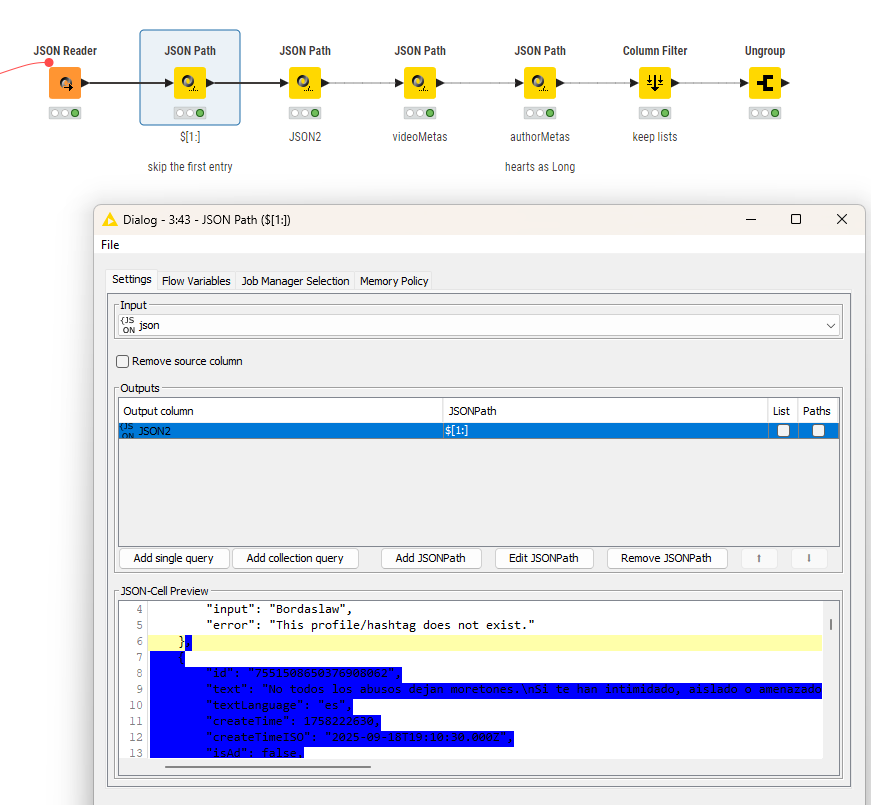
Task: Select the JSON Path node labeled JSON2
Action: coord(305,83)
